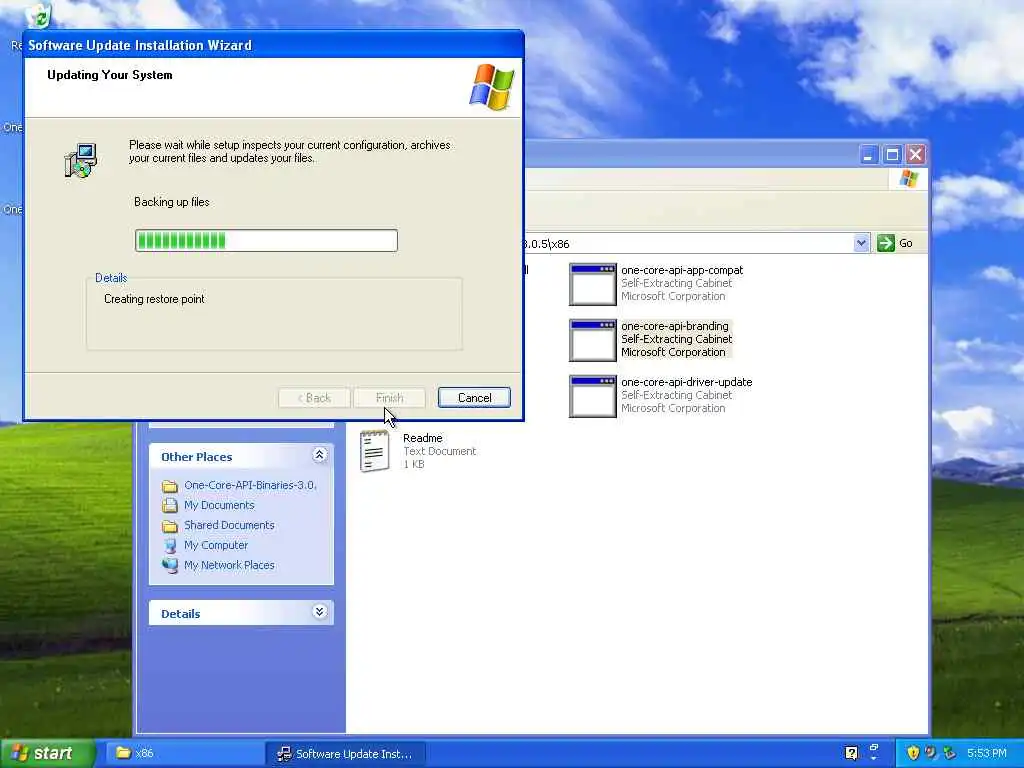Screen dimensions: 1024x768
Task: Close the x86 Explorer window
Action: 916,155
